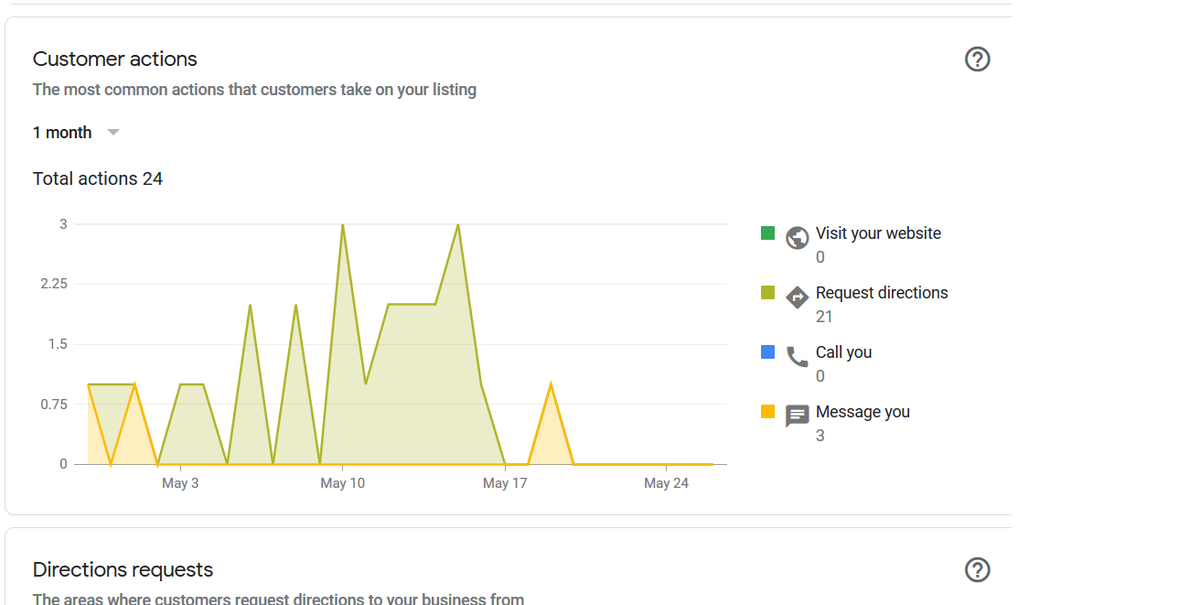Click the green Visit your website swatch
This screenshot has width=1200, height=605.
point(768,233)
